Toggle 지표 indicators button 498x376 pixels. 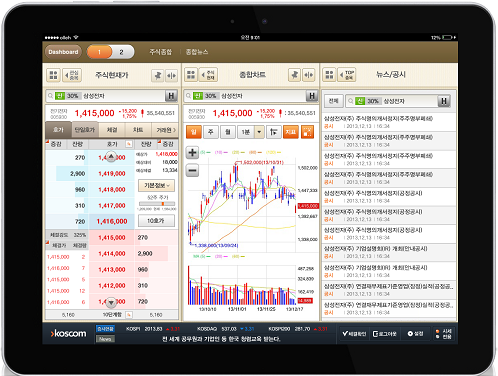(291, 132)
